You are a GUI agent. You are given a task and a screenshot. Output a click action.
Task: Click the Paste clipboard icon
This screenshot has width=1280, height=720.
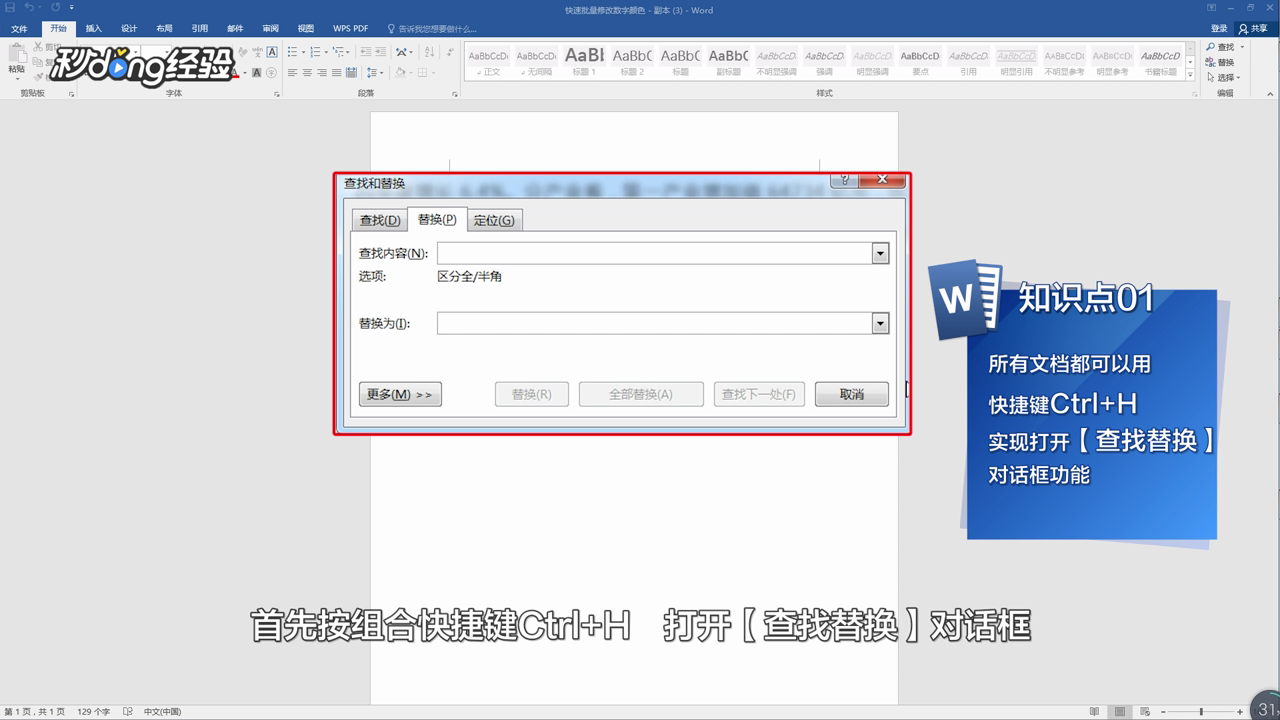16,55
